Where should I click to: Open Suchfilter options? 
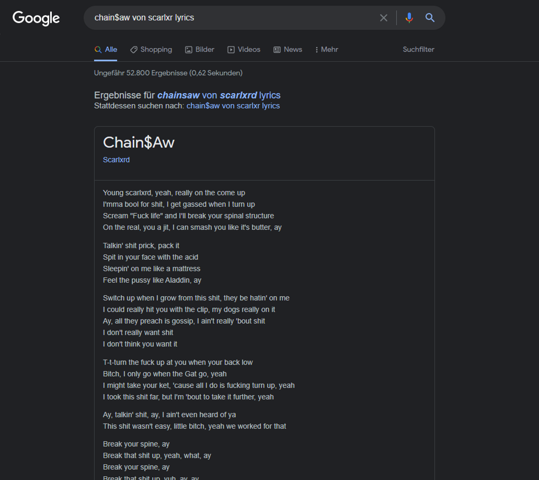pos(418,50)
